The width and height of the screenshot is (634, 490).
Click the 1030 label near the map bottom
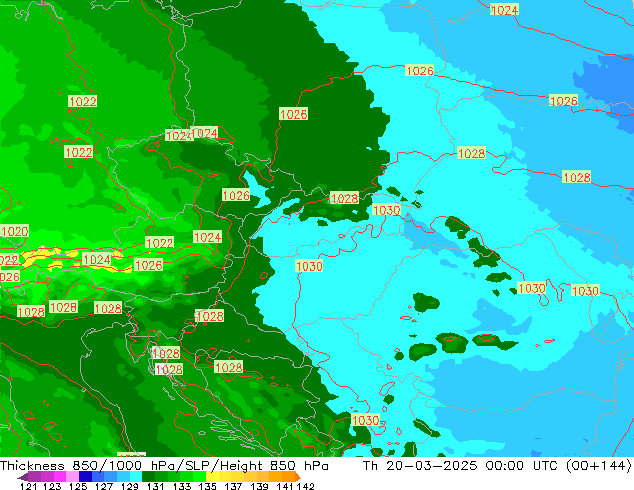click(x=366, y=420)
